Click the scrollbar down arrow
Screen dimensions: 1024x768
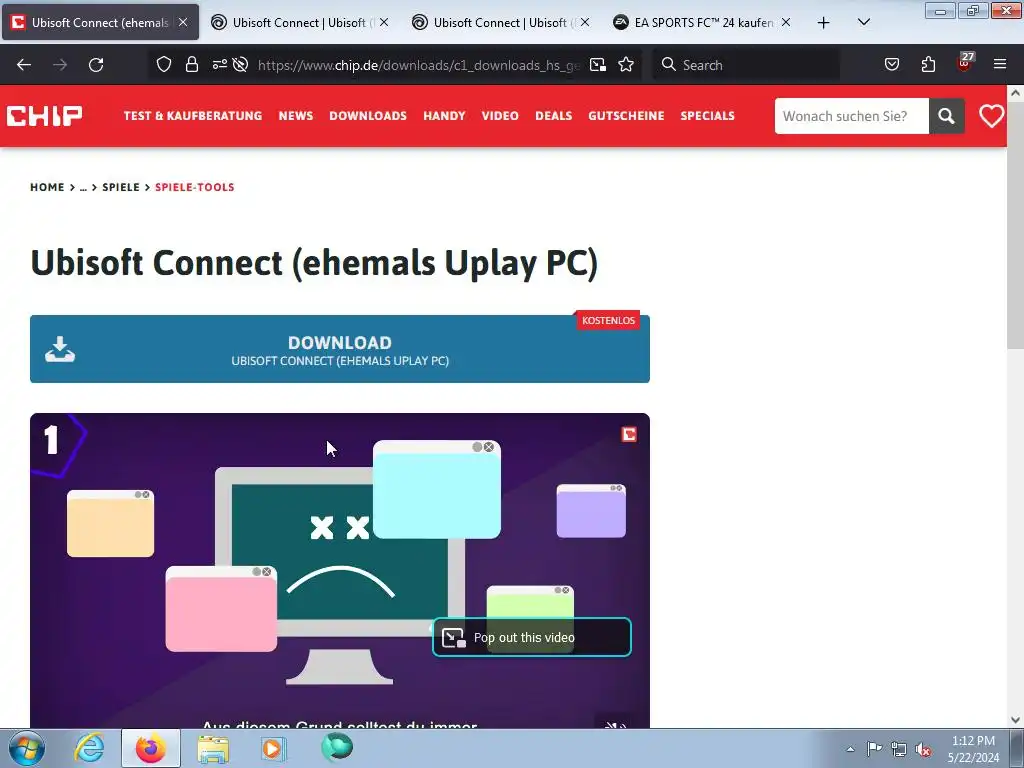click(1015, 720)
